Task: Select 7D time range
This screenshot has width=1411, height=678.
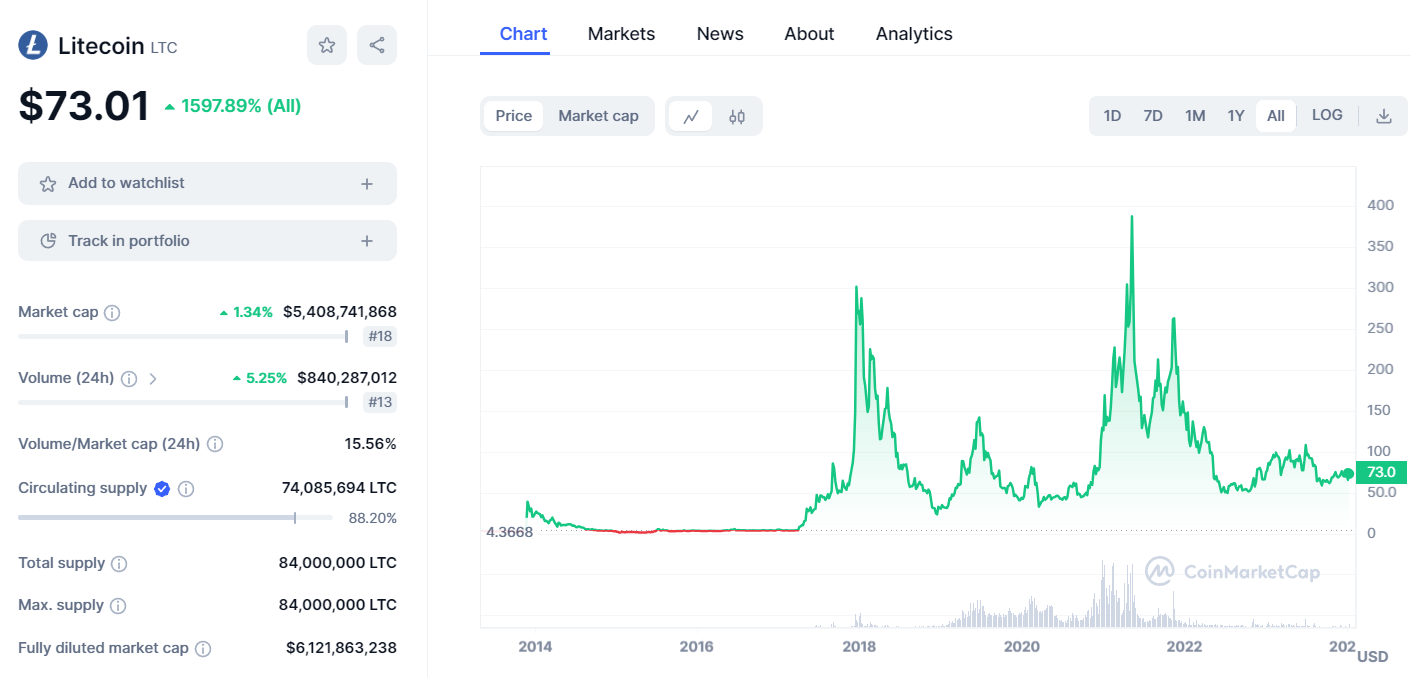Action: (x=1153, y=116)
